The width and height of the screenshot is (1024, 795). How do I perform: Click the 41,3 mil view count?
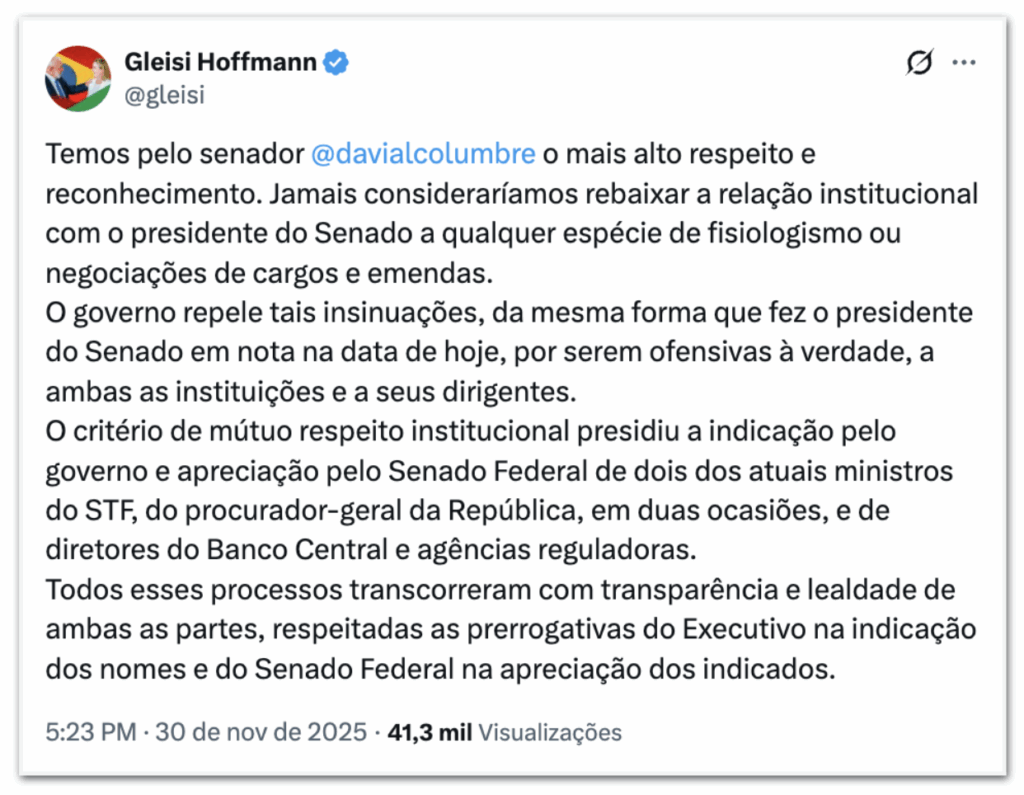428,732
